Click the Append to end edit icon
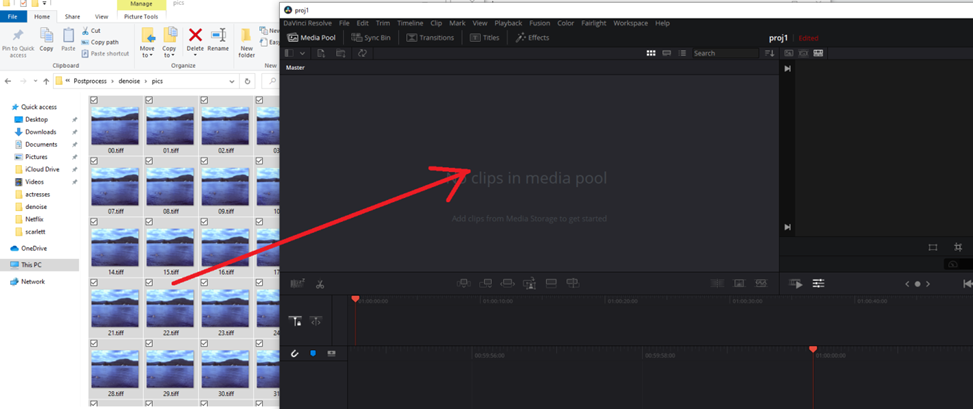The image size is (973, 409). pyautogui.click(x=486, y=284)
